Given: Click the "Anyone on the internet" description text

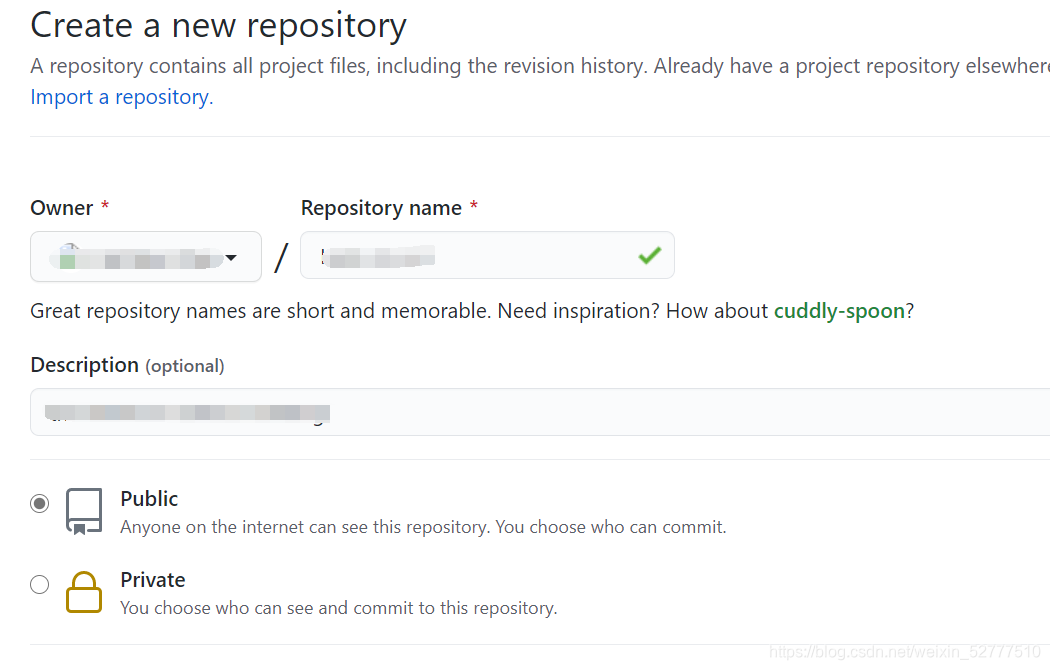Looking at the screenshot, I should tap(423, 527).
